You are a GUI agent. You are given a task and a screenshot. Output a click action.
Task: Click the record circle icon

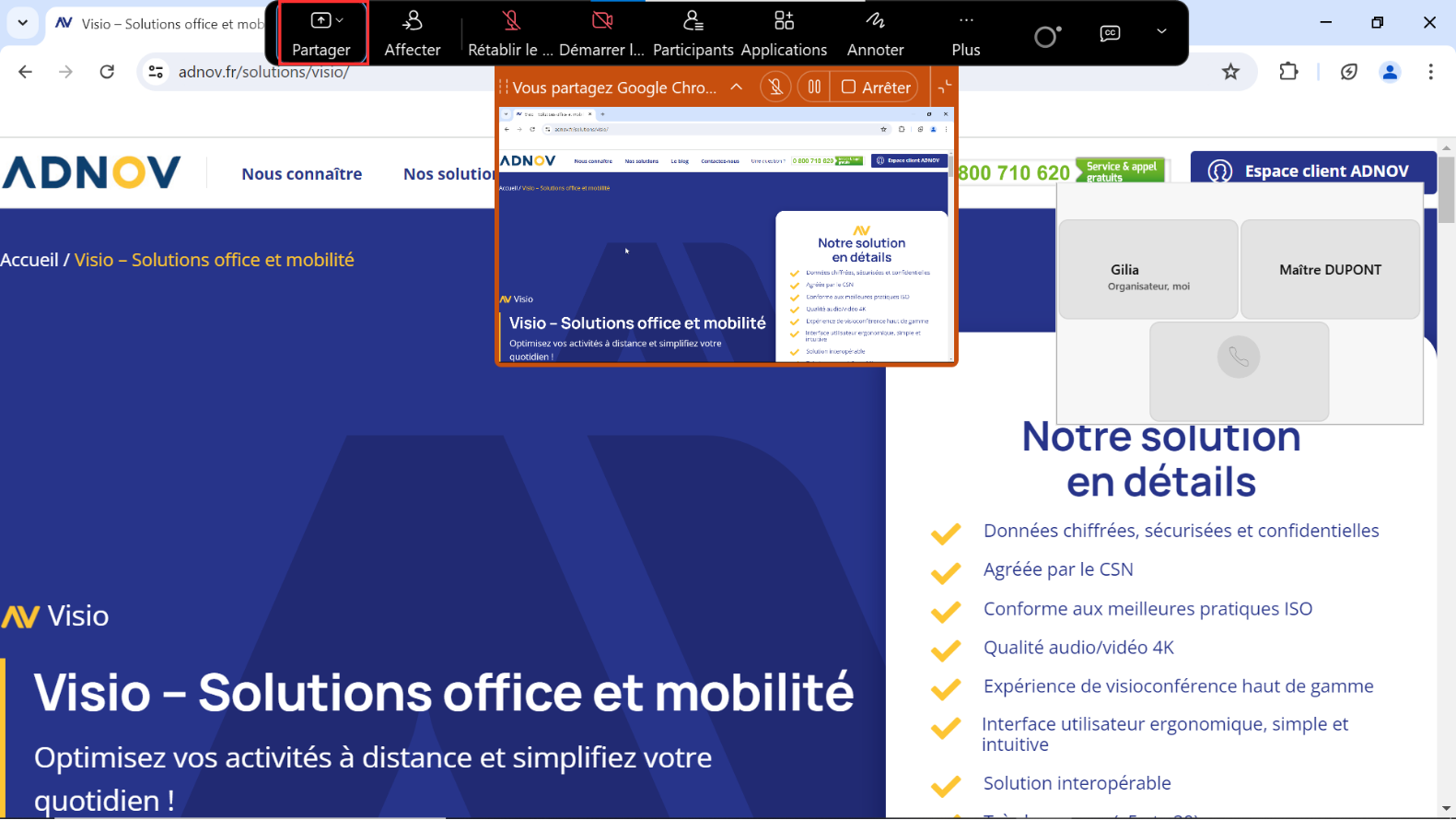(x=1047, y=36)
